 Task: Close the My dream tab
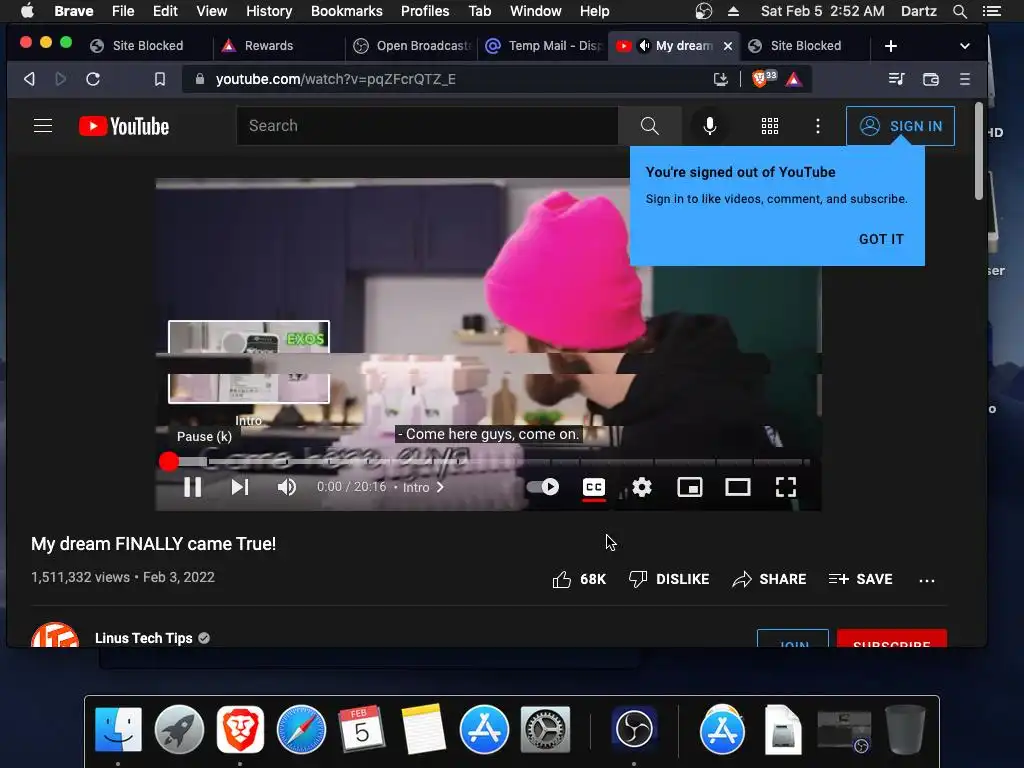point(728,46)
